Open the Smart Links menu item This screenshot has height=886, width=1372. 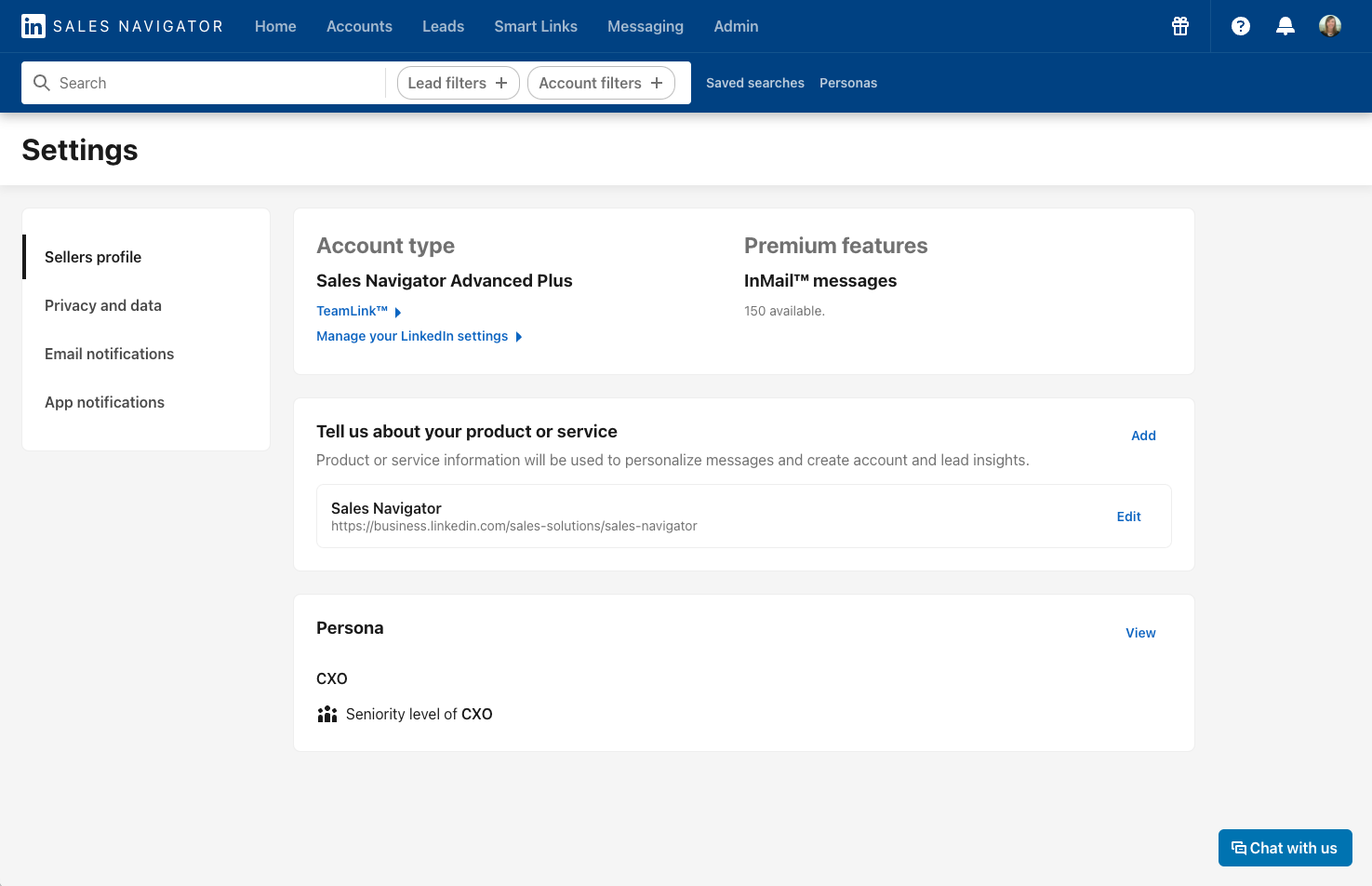click(536, 26)
